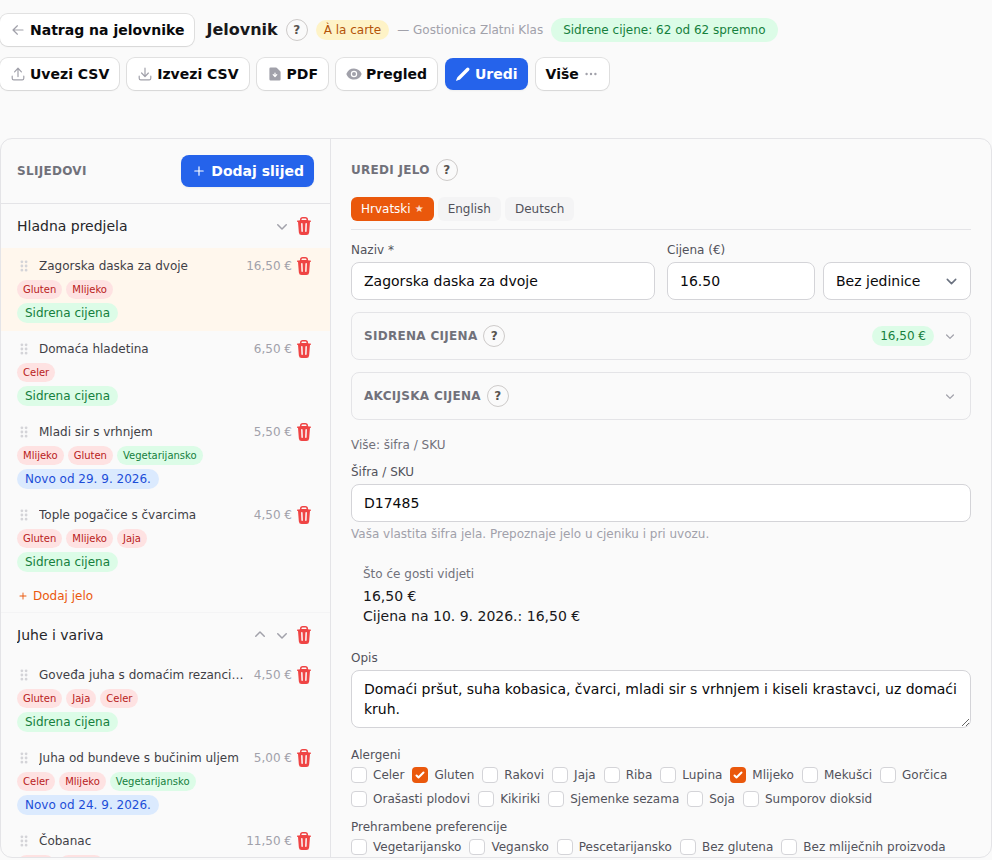The width and height of the screenshot is (992, 860).
Task: Enable the Jaja allergen checkbox
Action: tap(560, 775)
